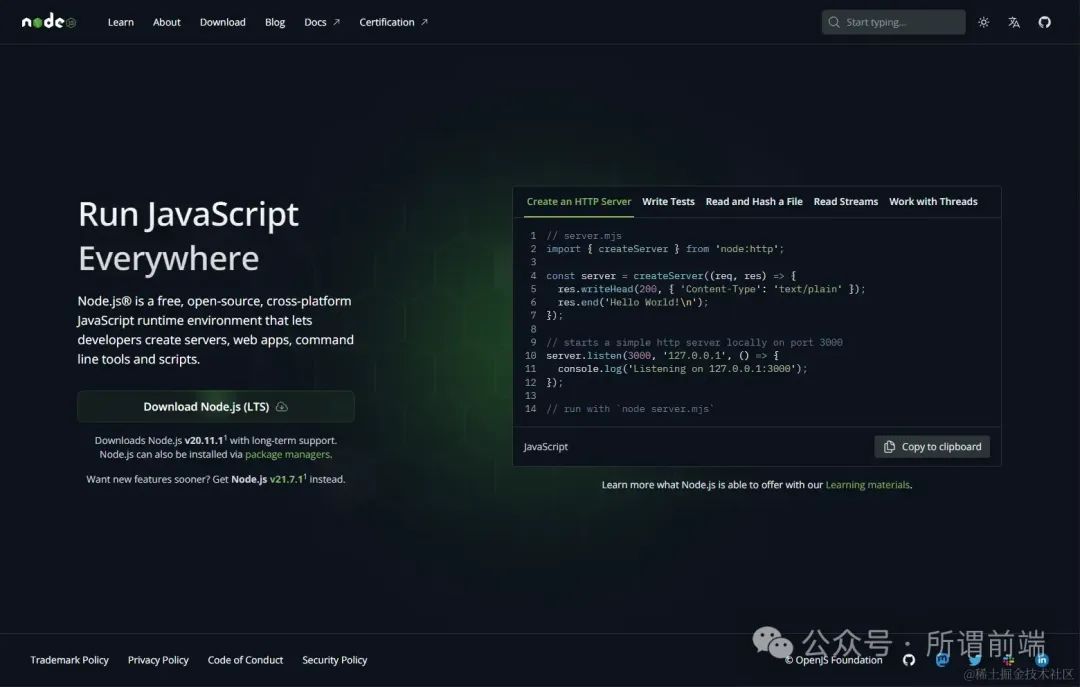
Task: Click code line "// server.mjs"
Action: (584, 236)
